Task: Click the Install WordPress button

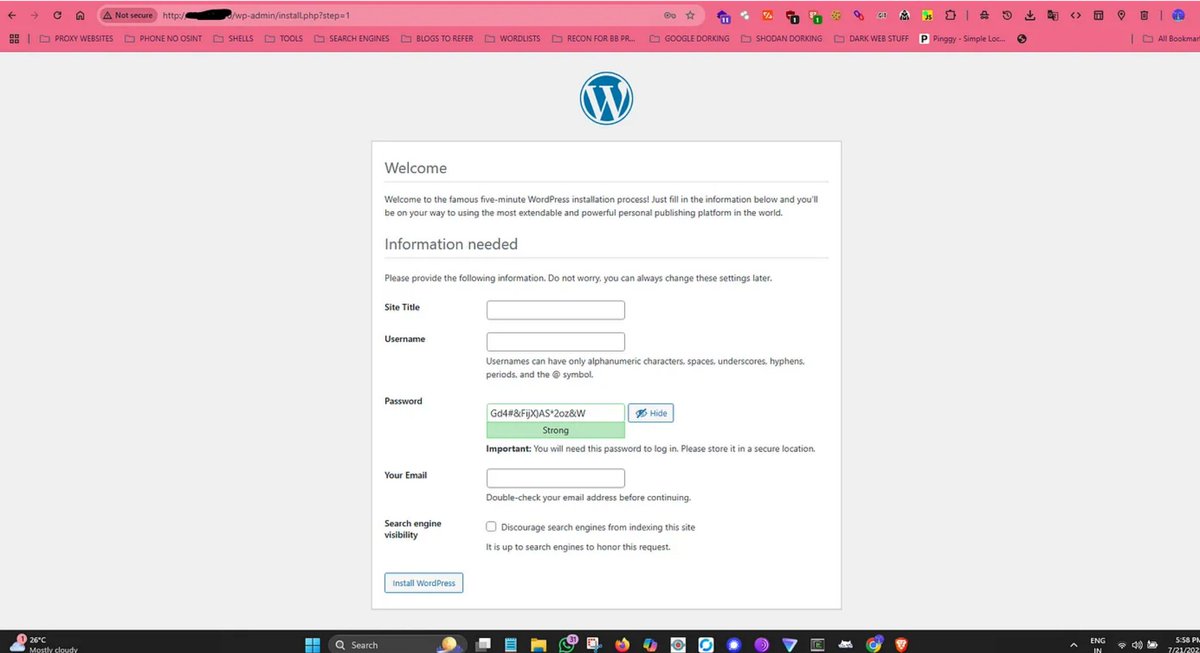Action: (424, 583)
